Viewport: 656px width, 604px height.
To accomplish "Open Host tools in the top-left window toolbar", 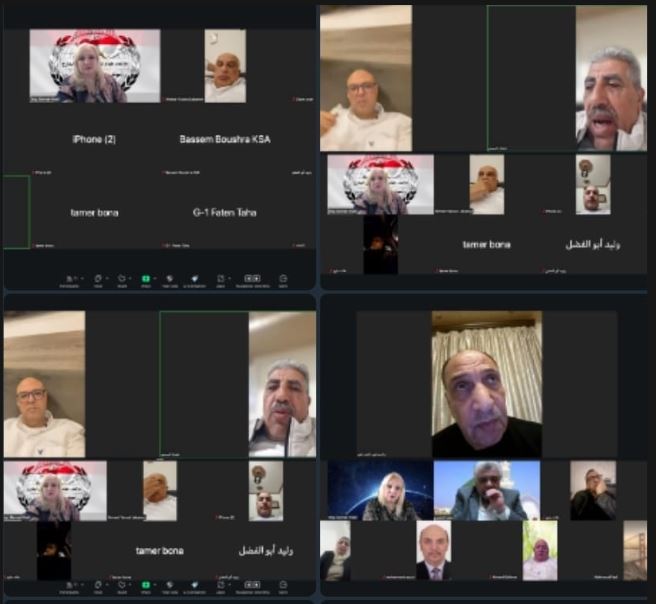I will (171, 279).
